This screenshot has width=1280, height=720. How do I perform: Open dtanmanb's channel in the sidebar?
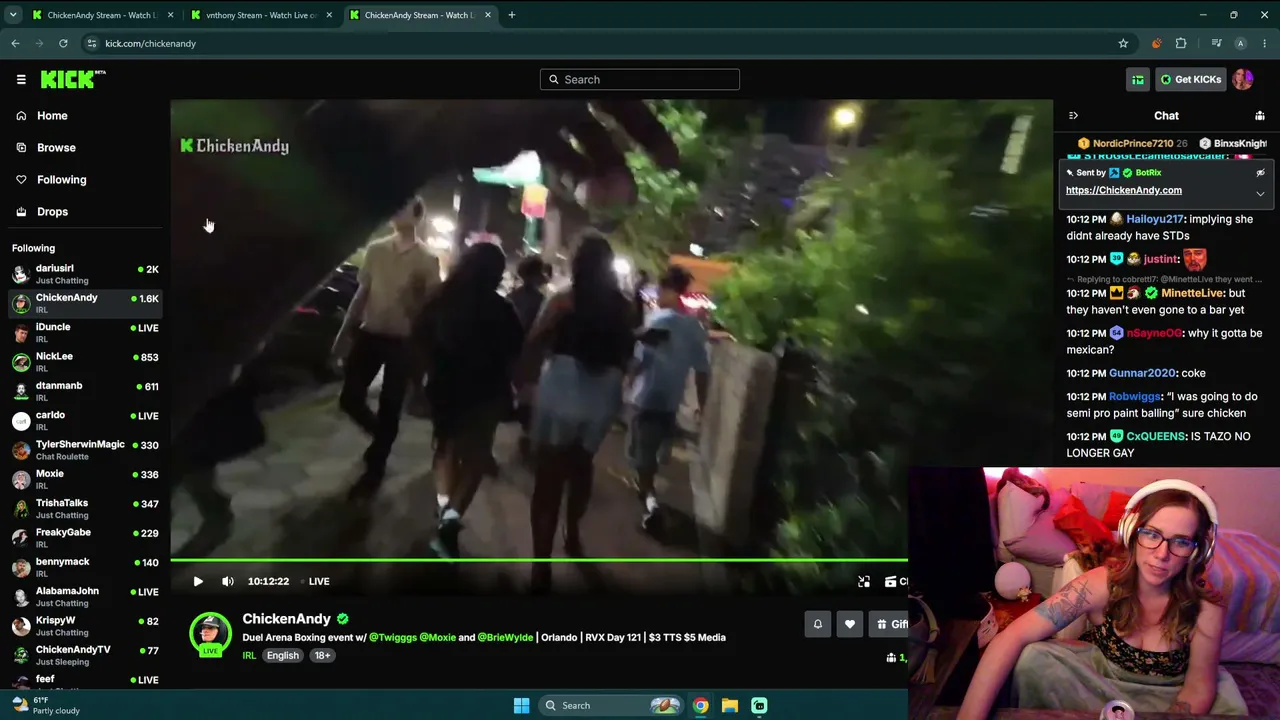pos(85,390)
